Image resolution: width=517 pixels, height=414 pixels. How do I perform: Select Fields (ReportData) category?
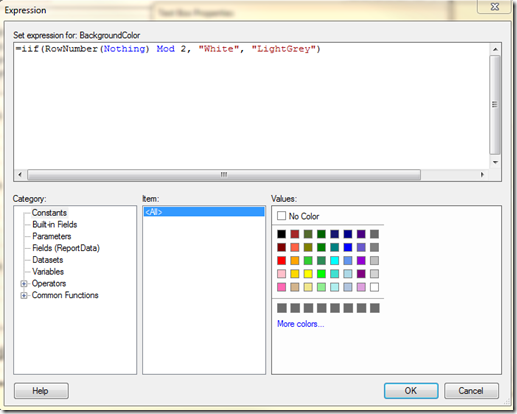[x=66, y=248]
